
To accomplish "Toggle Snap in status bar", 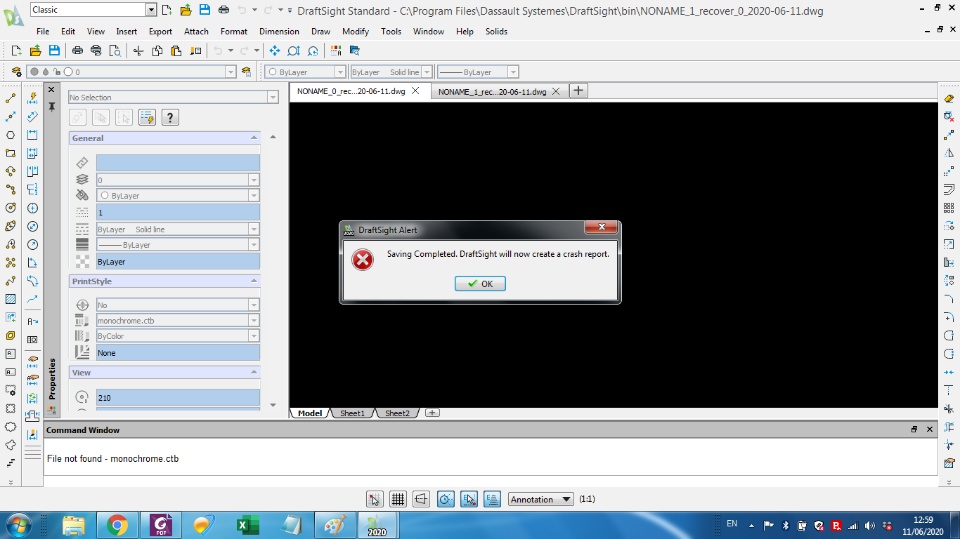I will [374, 499].
